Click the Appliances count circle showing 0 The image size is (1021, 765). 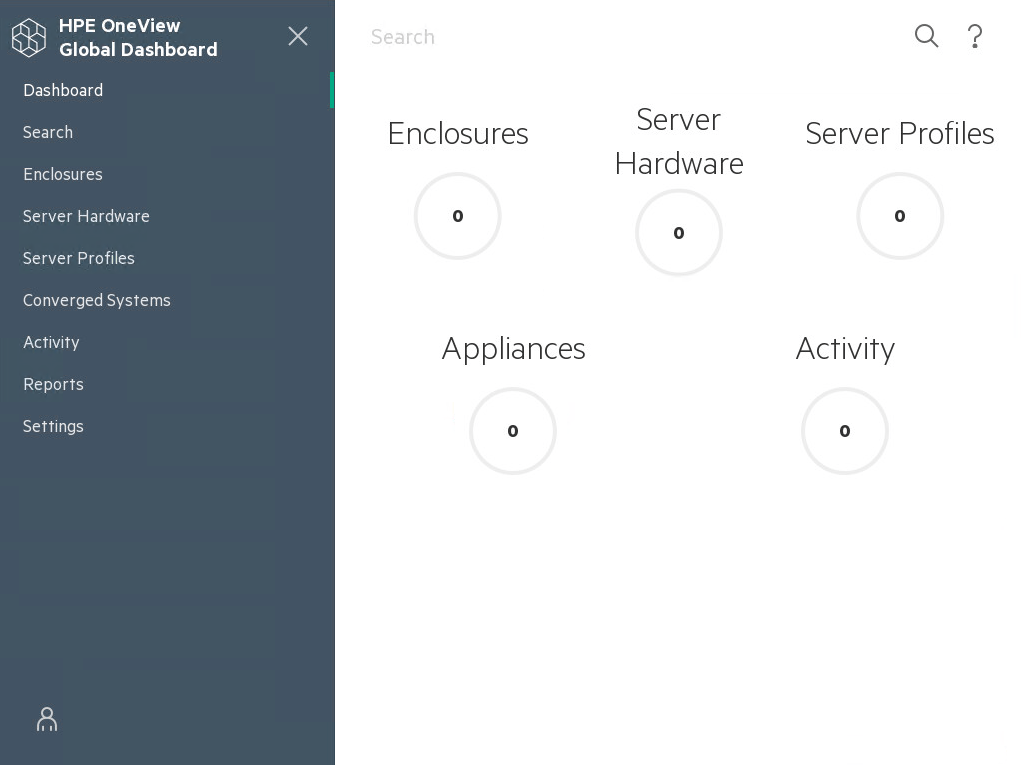513,430
